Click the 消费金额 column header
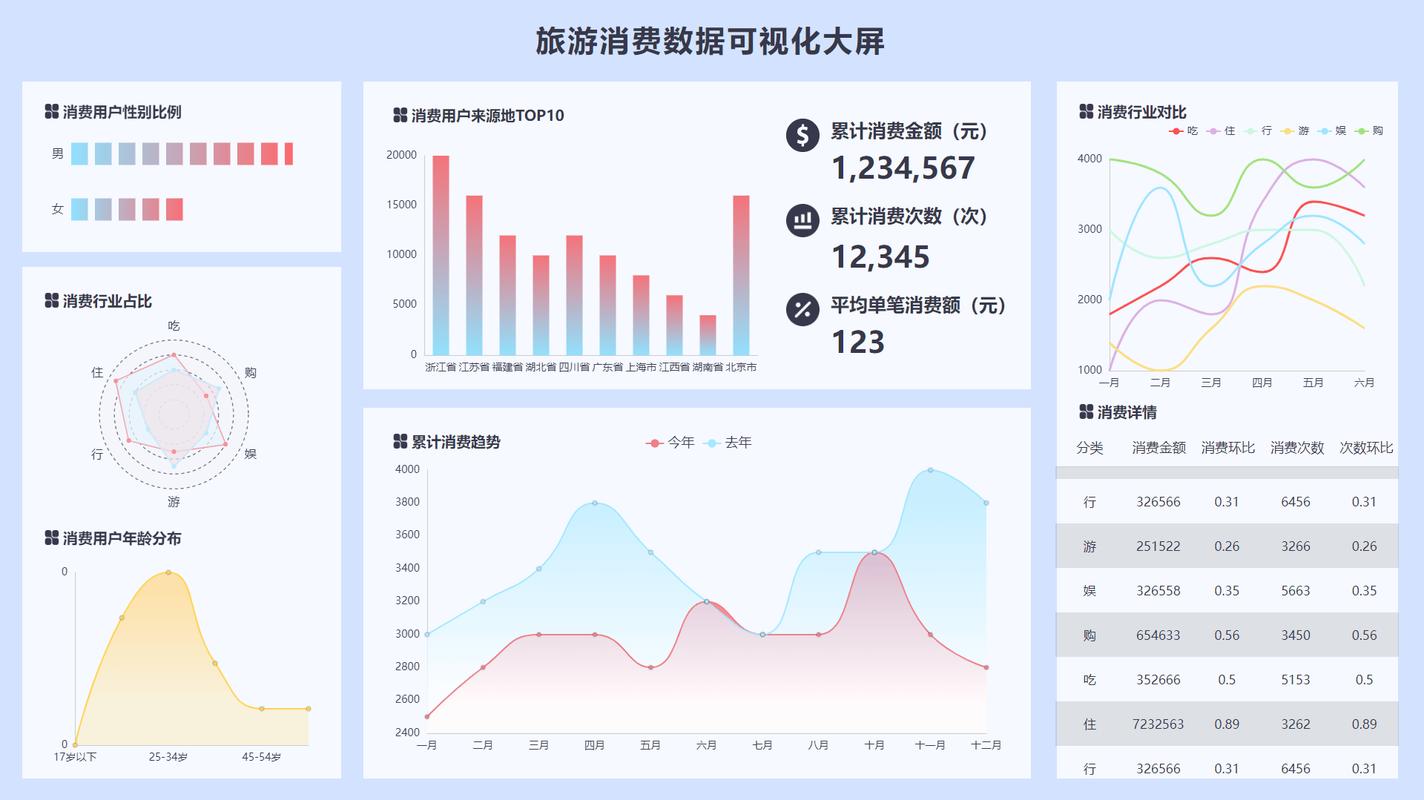Screen dimensions: 1424x800 tap(1159, 448)
